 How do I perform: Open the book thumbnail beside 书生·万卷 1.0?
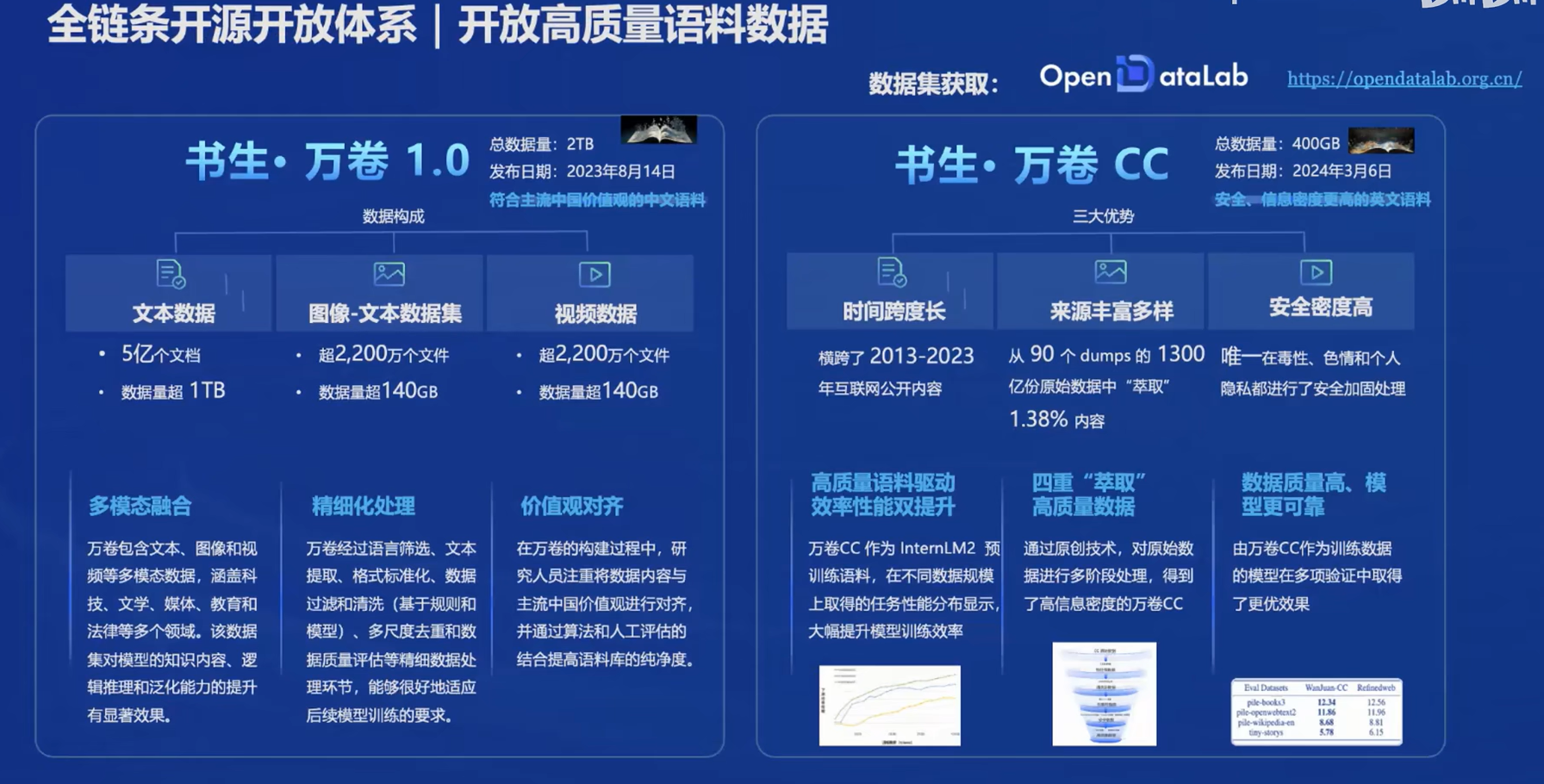(x=658, y=129)
